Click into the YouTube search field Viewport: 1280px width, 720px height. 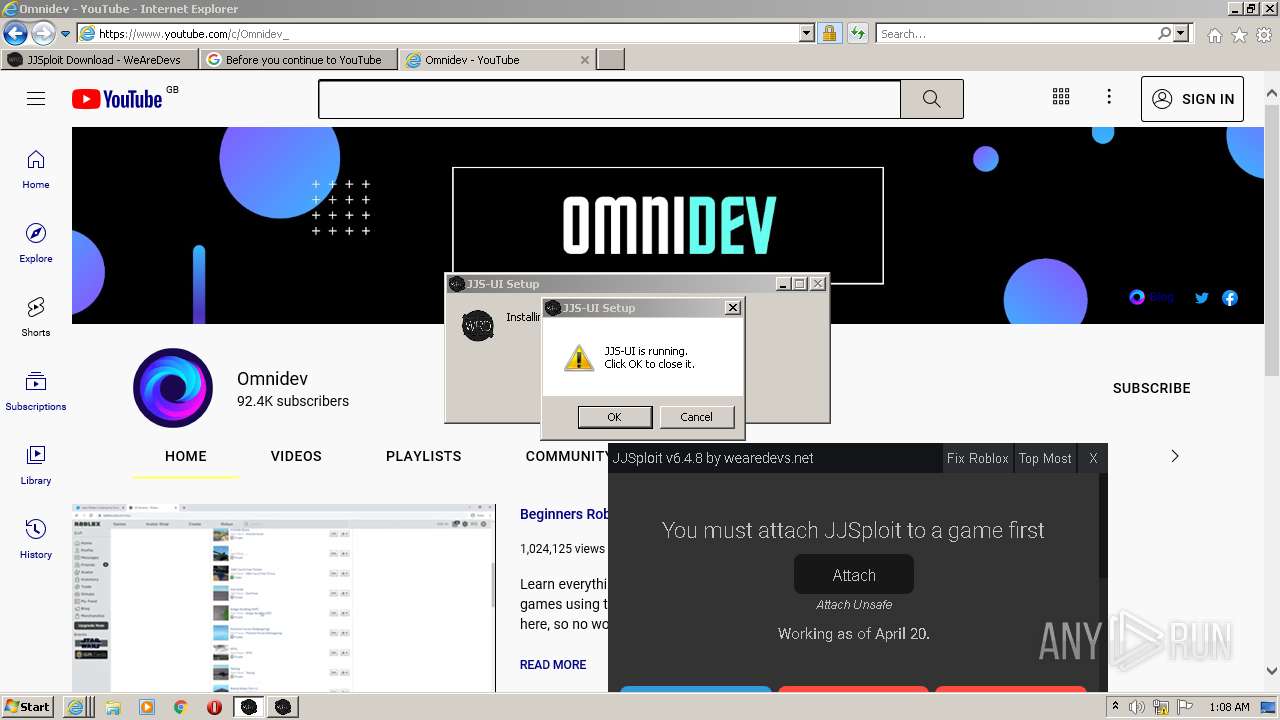(x=609, y=99)
